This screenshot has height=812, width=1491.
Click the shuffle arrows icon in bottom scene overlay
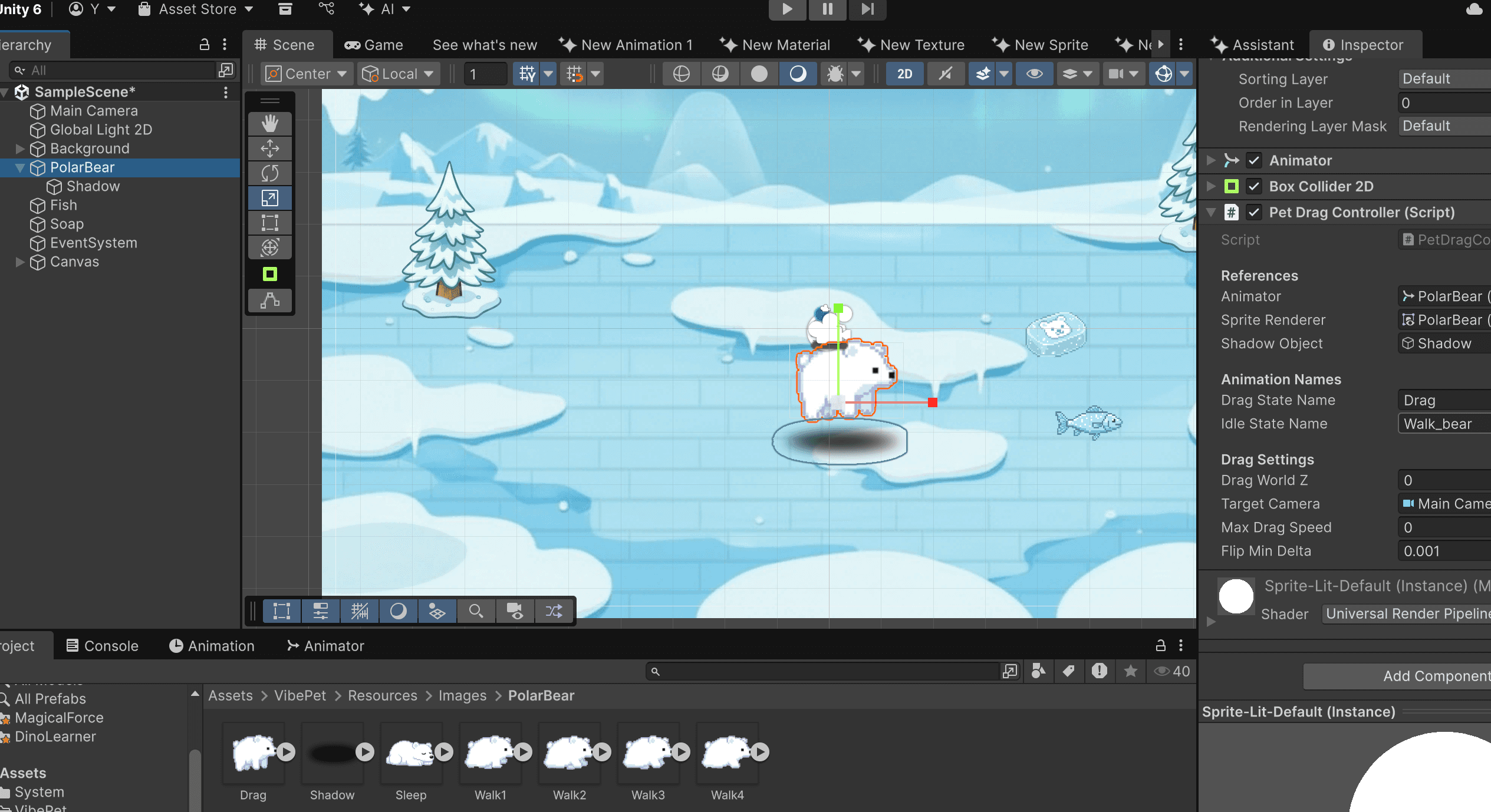554,611
